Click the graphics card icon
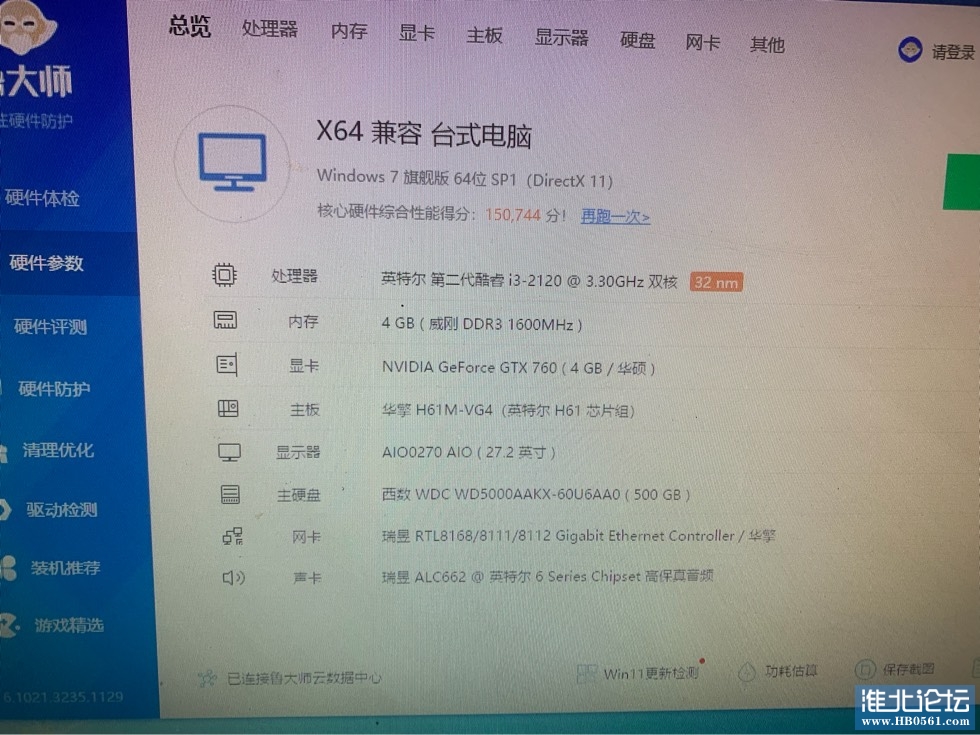The height and width of the screenshot is (735, 980). [x=227, y=364]
